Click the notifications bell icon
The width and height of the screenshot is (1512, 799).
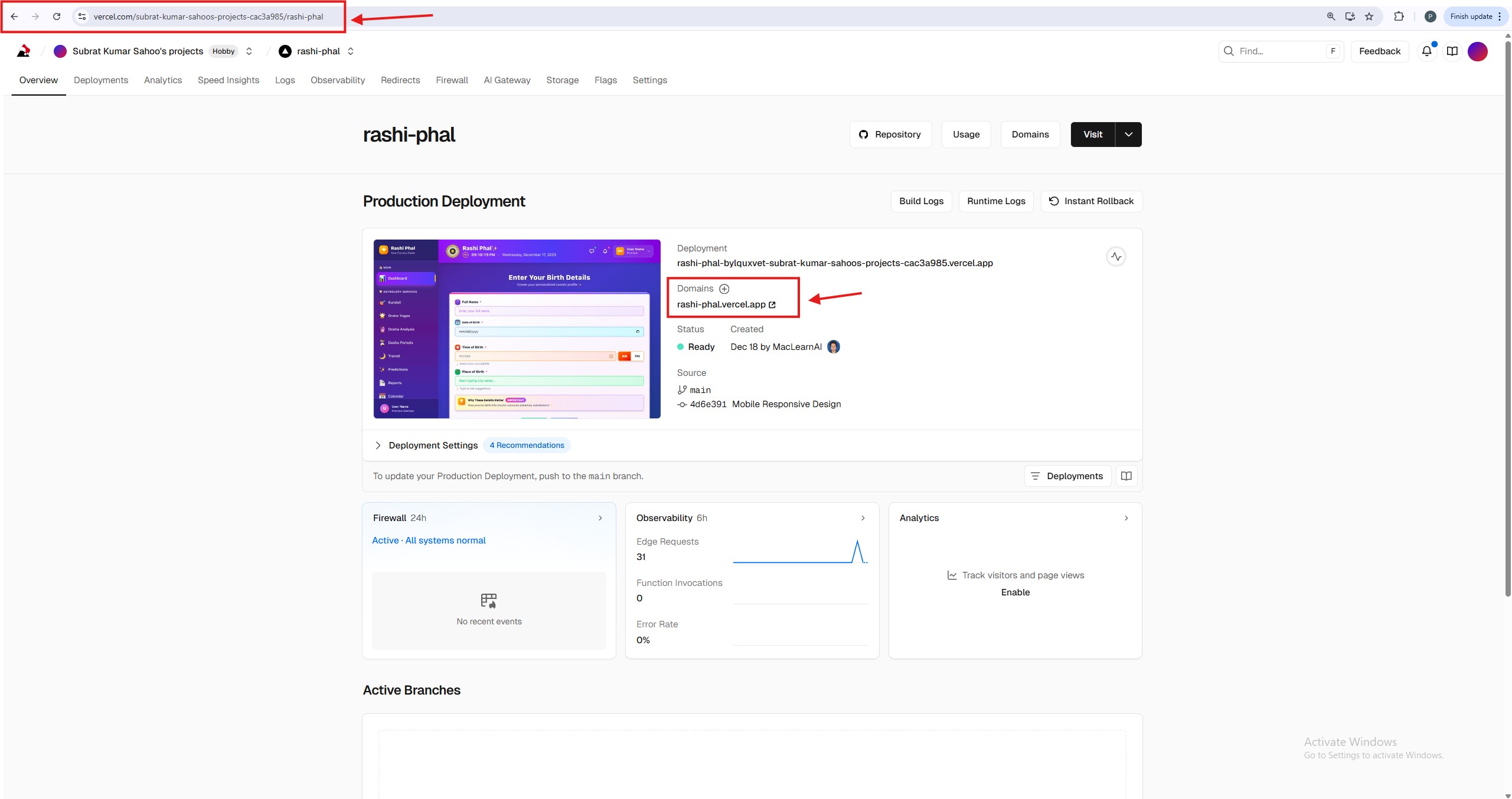pyautogui.click(x=1426, y=51)
